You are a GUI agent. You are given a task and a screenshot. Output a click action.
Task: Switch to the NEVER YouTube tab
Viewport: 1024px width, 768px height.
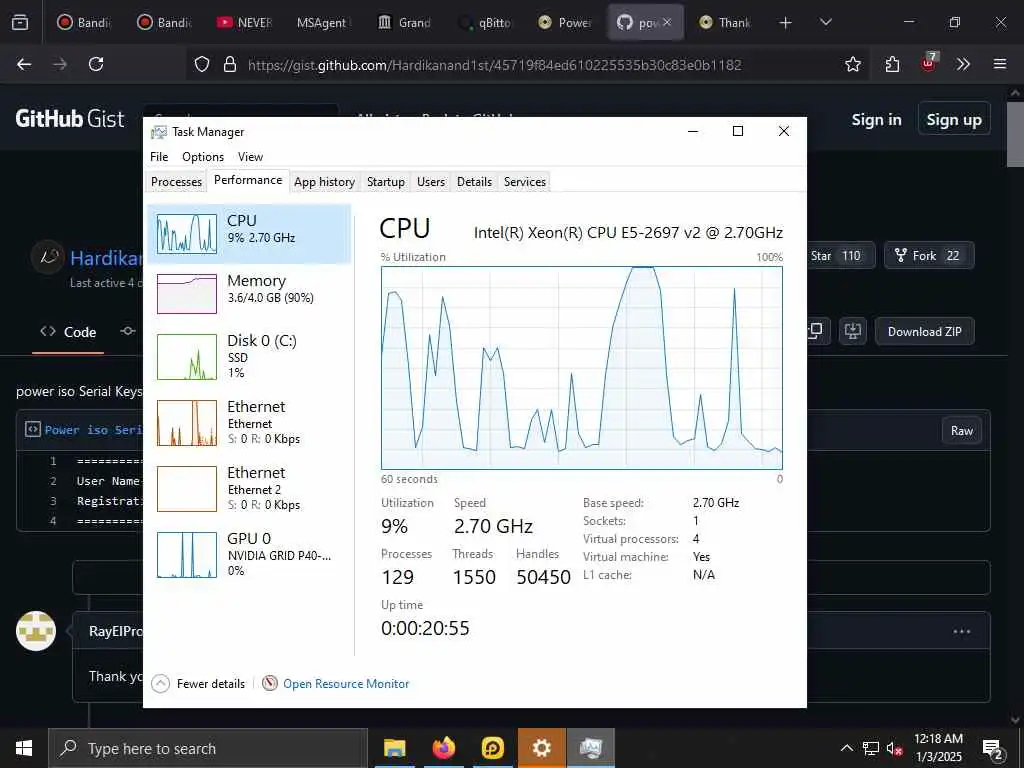tap(245, 23)
